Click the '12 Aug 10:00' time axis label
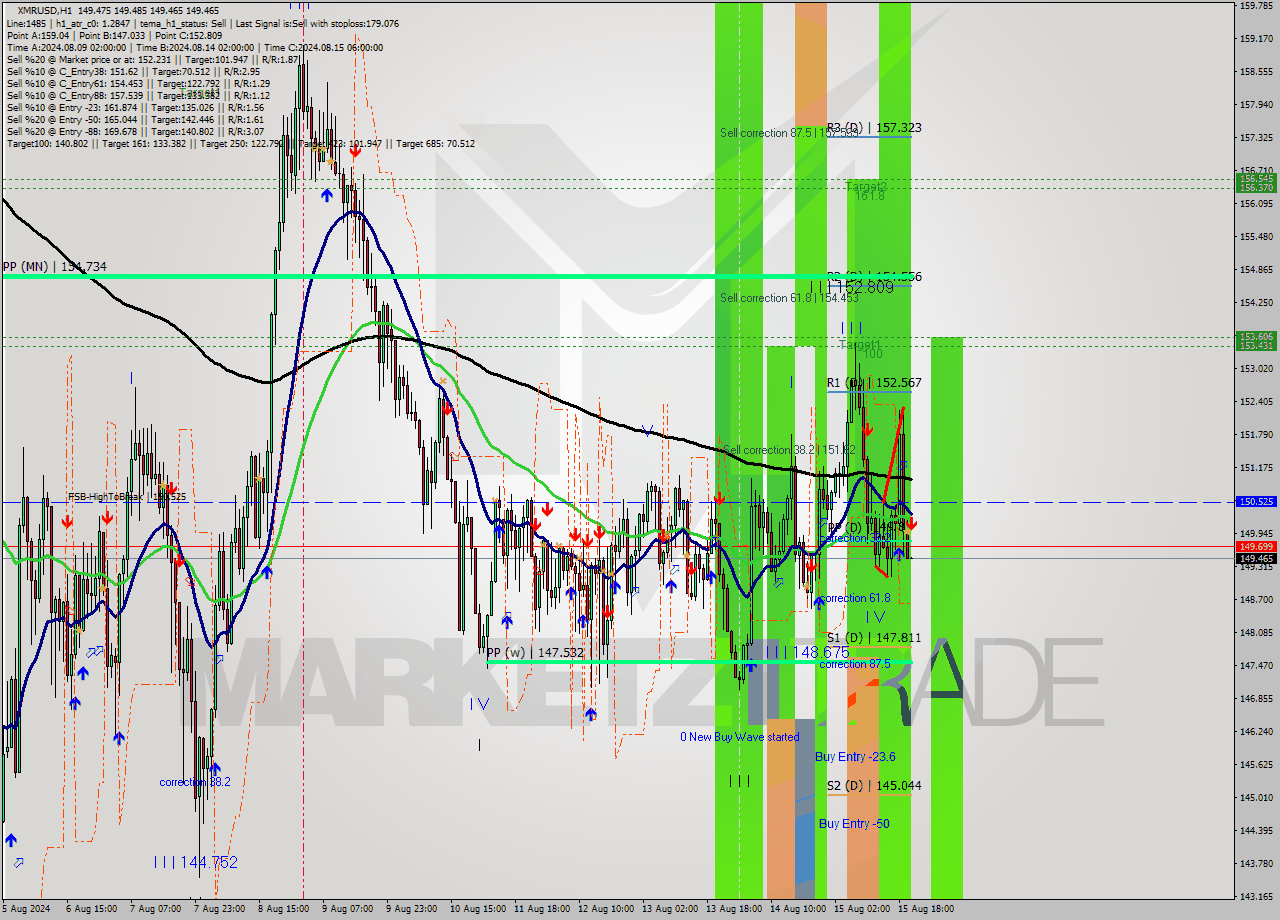Image resolution: width=1280 pixels, height=920 pixels. pos(605,910)
